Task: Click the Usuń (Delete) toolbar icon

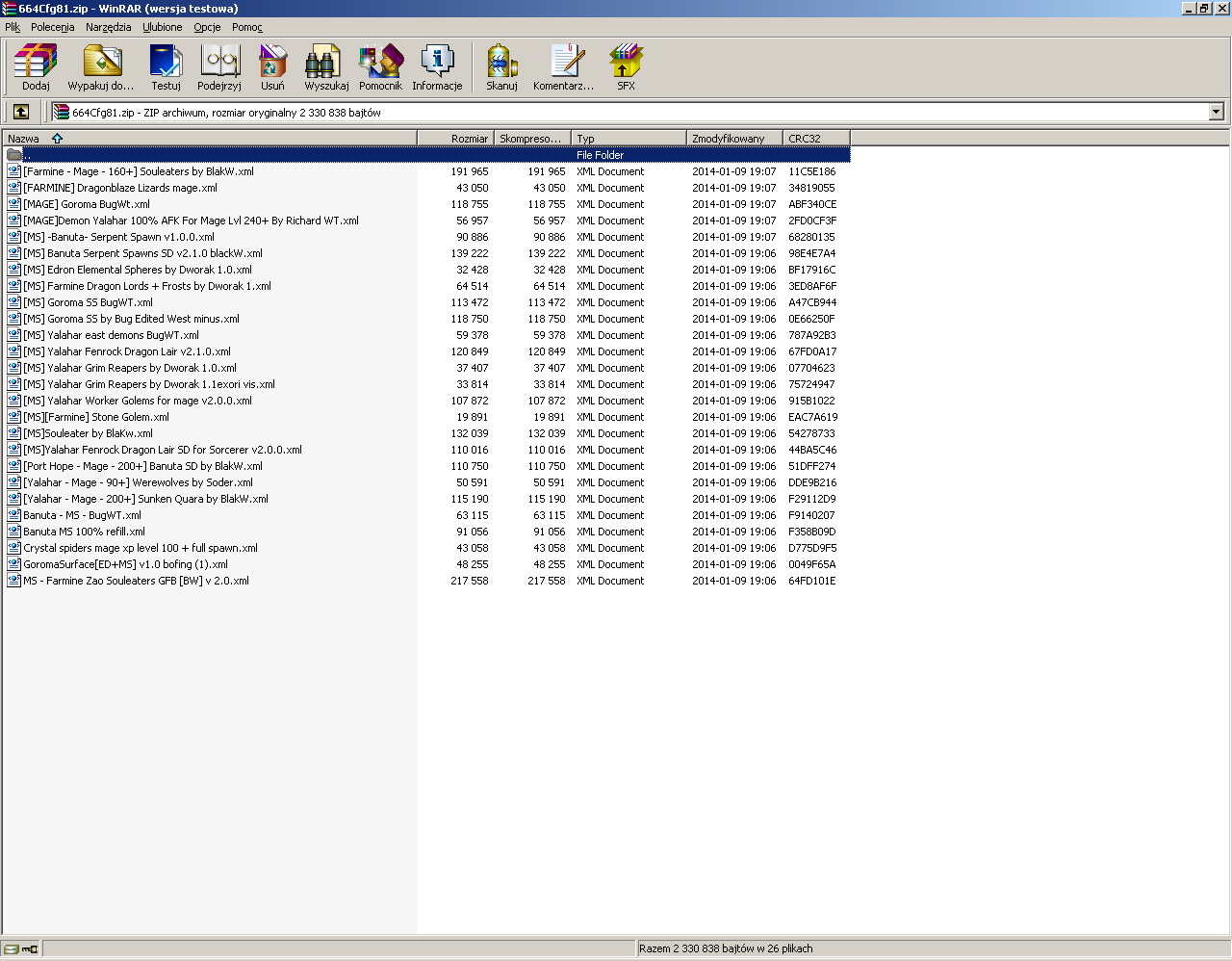Action: pos(272,66)
